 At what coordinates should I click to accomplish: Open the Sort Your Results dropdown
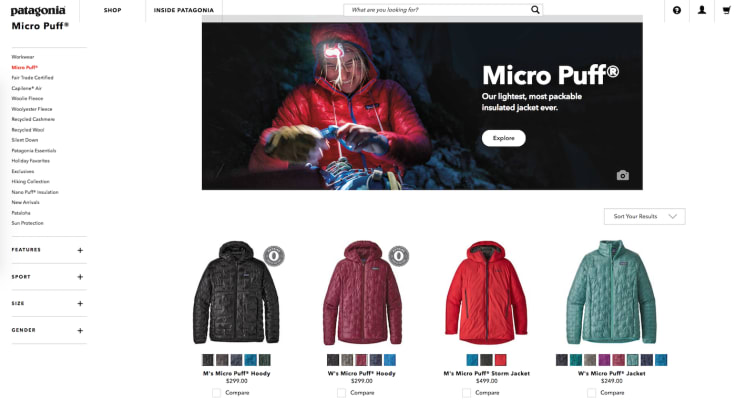[x=644, y=216]
